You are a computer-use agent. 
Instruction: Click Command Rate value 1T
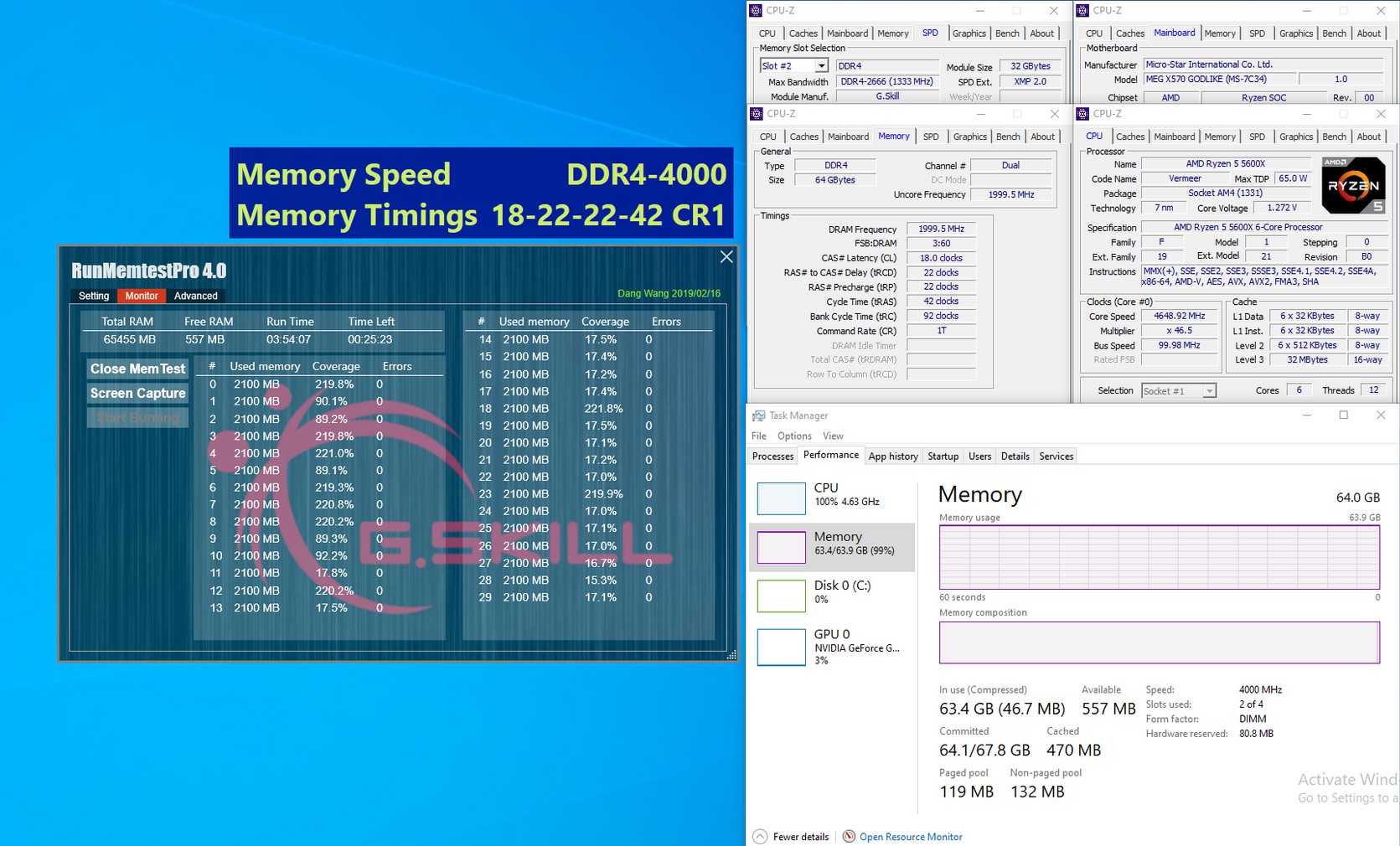pyautogui.click(x=941, y=331)
